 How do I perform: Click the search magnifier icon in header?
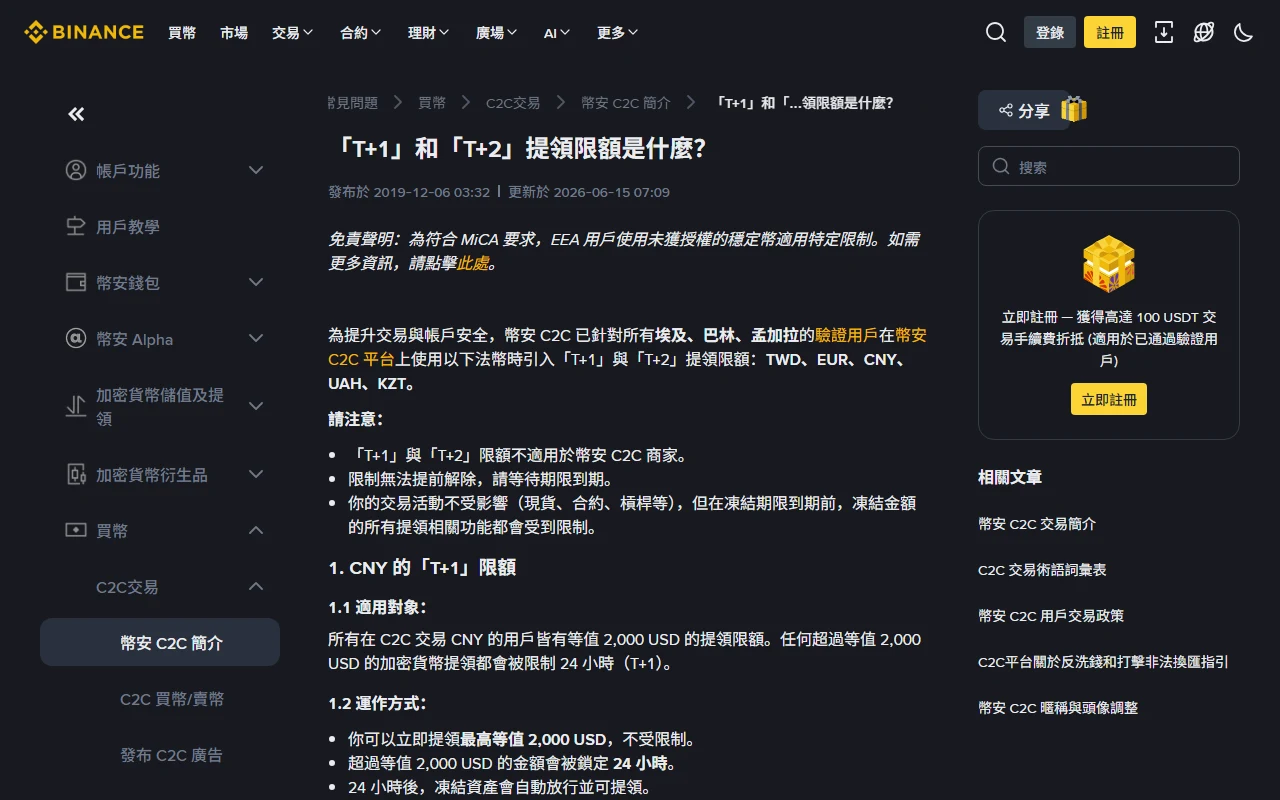[996, 32]
